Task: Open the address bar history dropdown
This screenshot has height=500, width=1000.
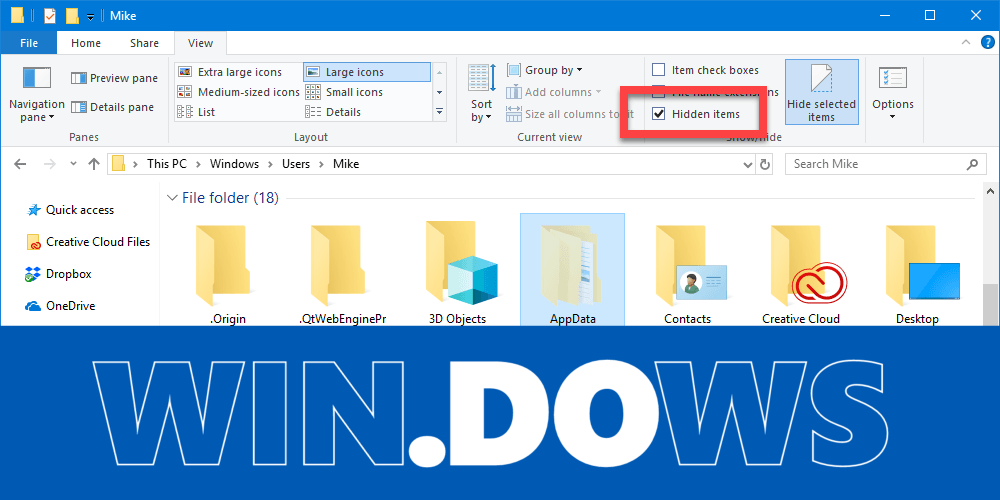Action: pyautogui.click(x=749, y=165)
